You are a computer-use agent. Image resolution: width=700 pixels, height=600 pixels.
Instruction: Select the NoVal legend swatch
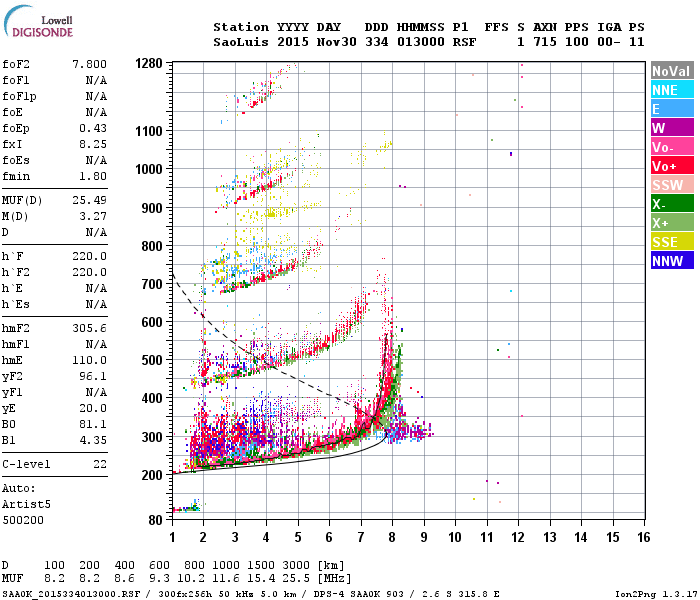tap(672, 71)
